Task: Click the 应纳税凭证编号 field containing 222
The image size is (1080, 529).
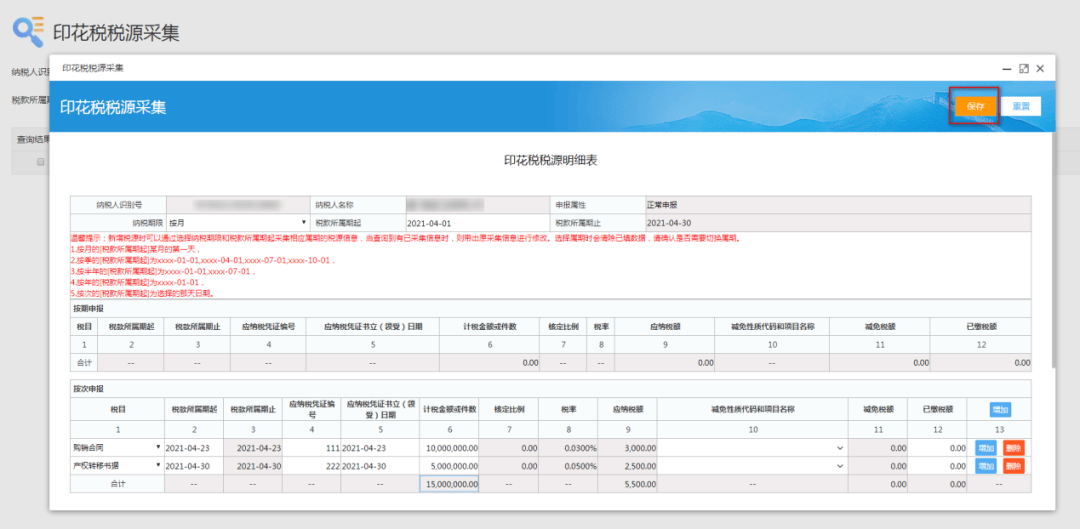Action: [x=311, y=466]
